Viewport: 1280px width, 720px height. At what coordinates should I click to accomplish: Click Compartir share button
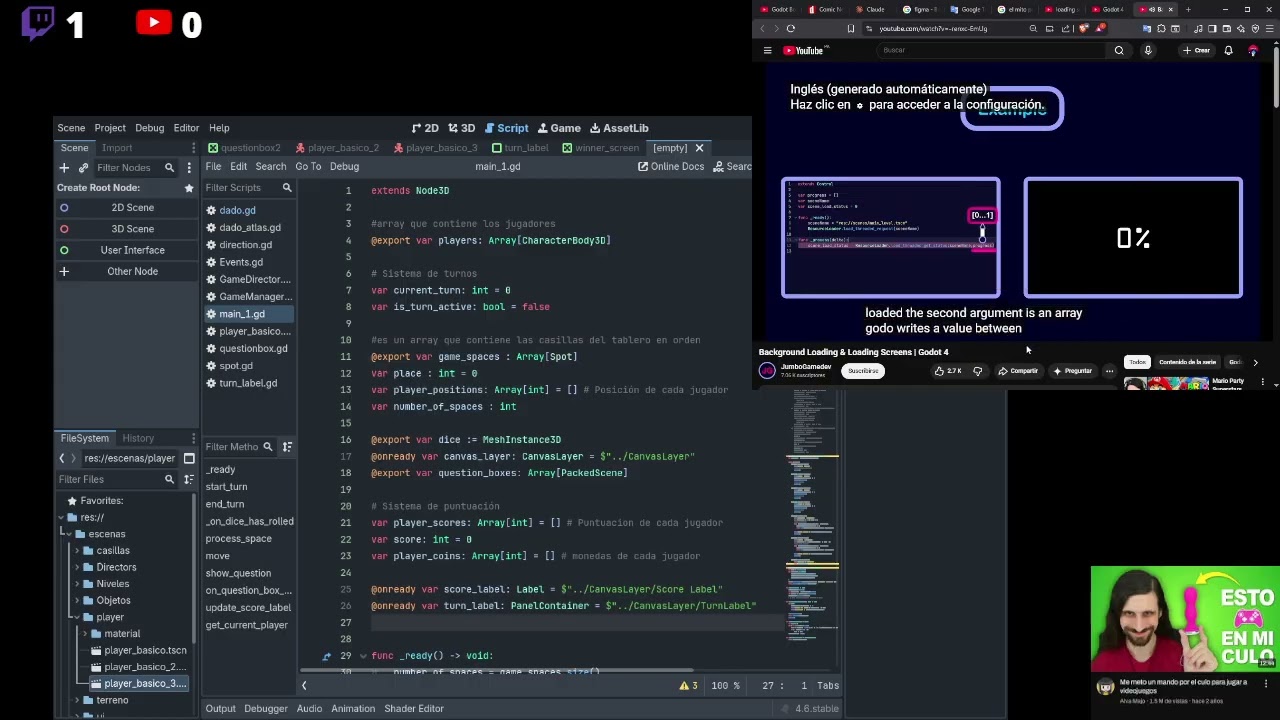1017,371
